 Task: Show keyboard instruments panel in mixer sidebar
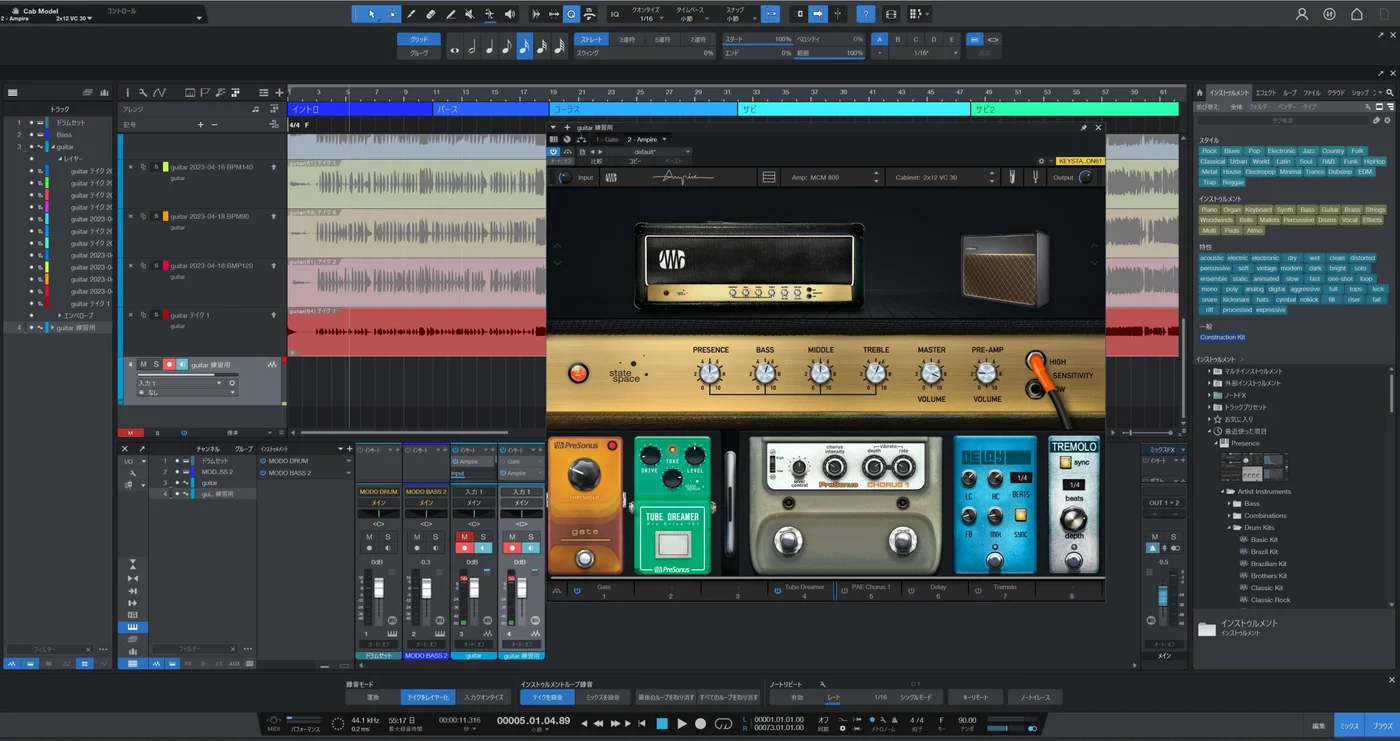point(133,627)
